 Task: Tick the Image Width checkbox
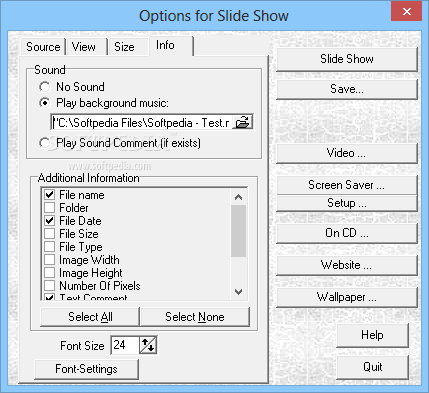pyautogui.click(x=50, y=260)
